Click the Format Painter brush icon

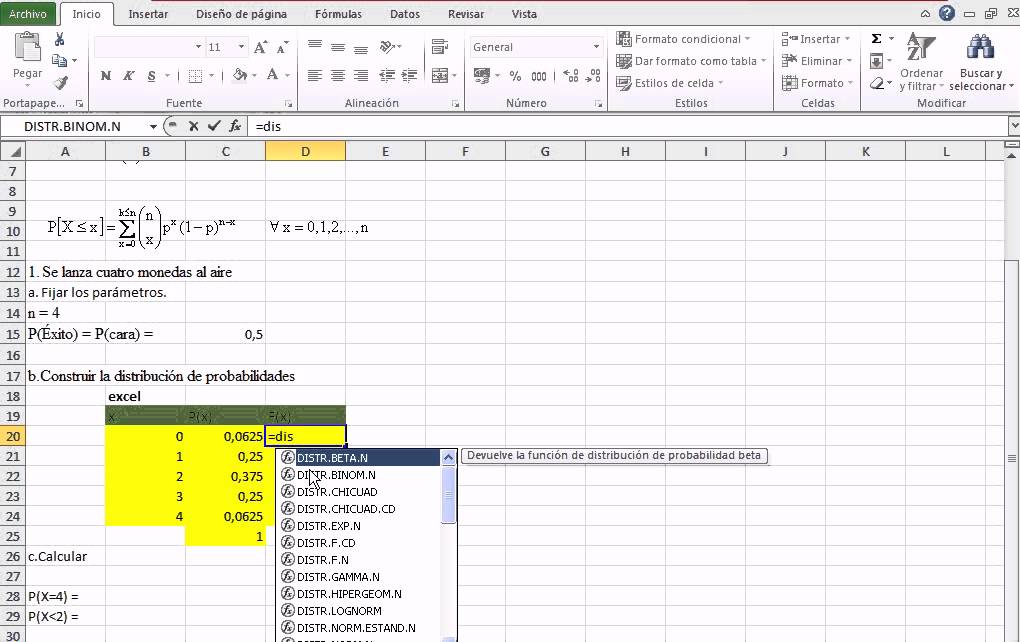coord(60,83)
